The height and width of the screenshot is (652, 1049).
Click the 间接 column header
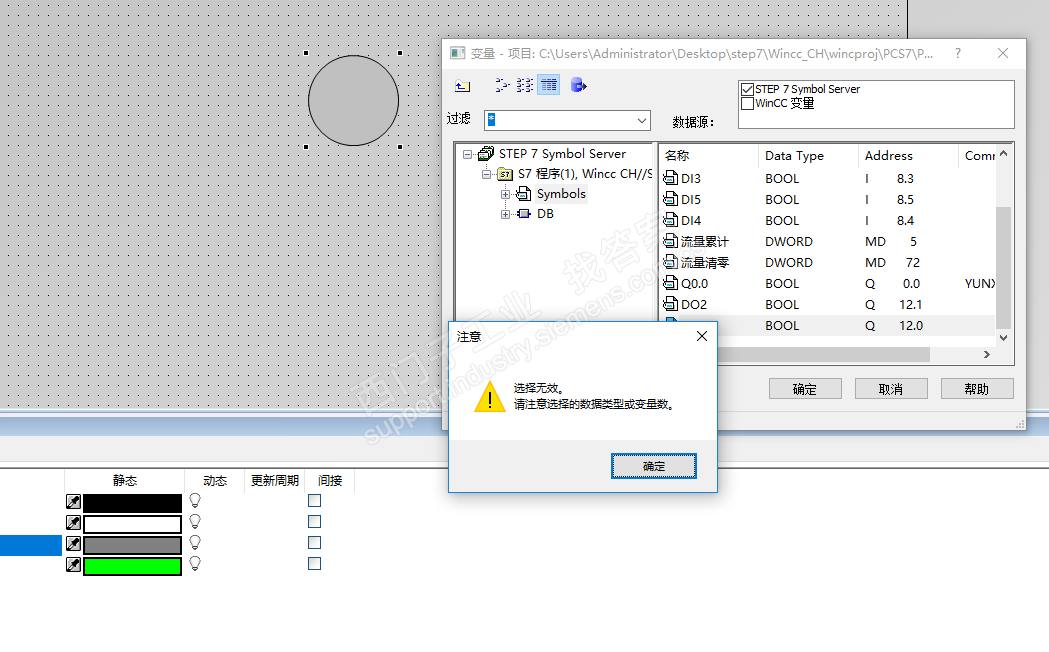330,481
